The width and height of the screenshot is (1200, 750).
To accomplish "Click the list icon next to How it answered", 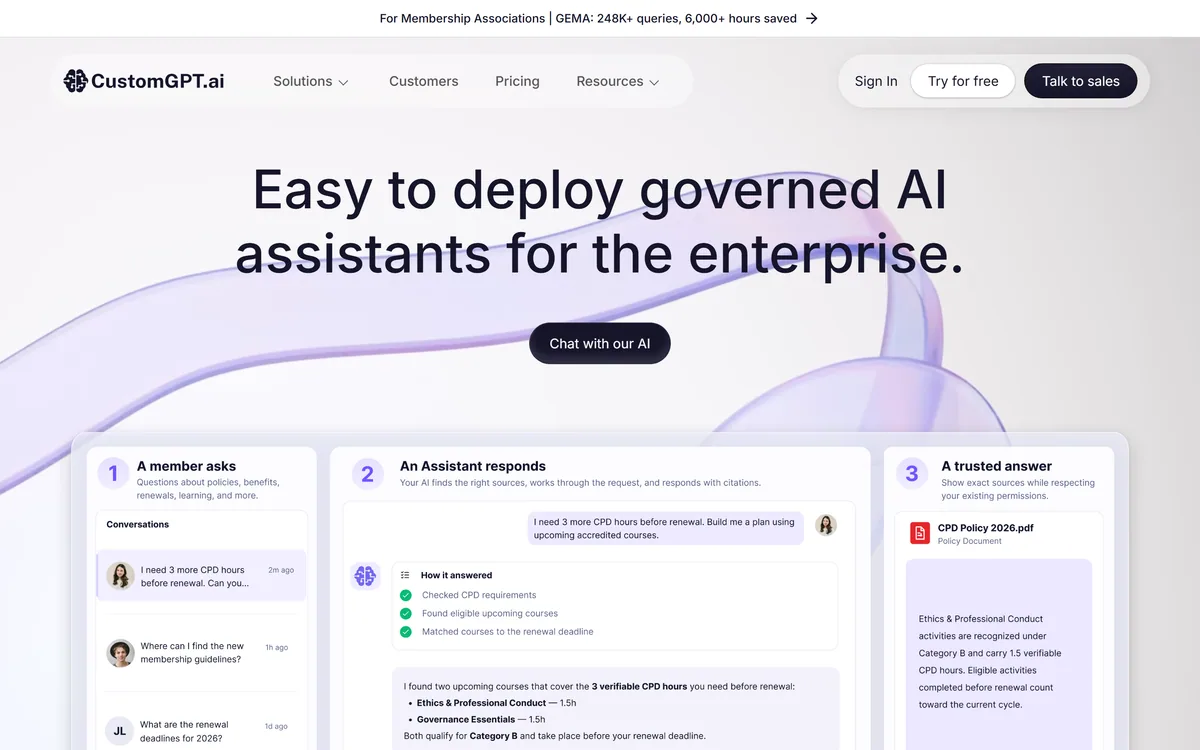I will (x=405, y=575).
